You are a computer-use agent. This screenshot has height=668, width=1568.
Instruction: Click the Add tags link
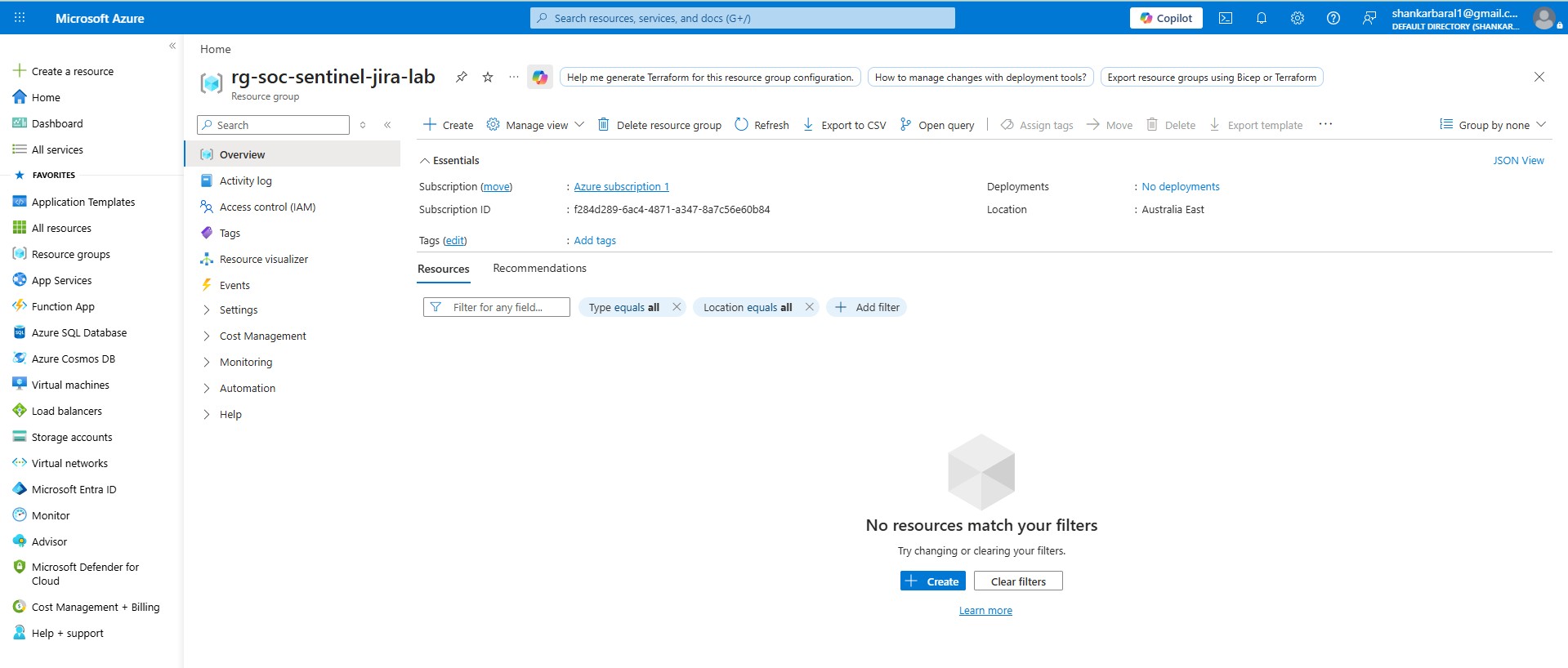(595, 240)
